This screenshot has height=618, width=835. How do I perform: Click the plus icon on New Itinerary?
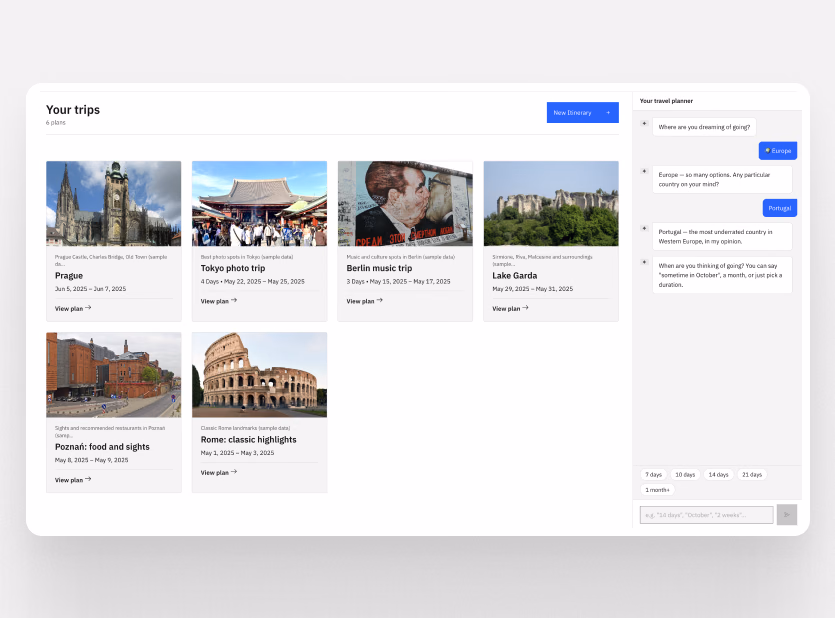click(608, 113)
